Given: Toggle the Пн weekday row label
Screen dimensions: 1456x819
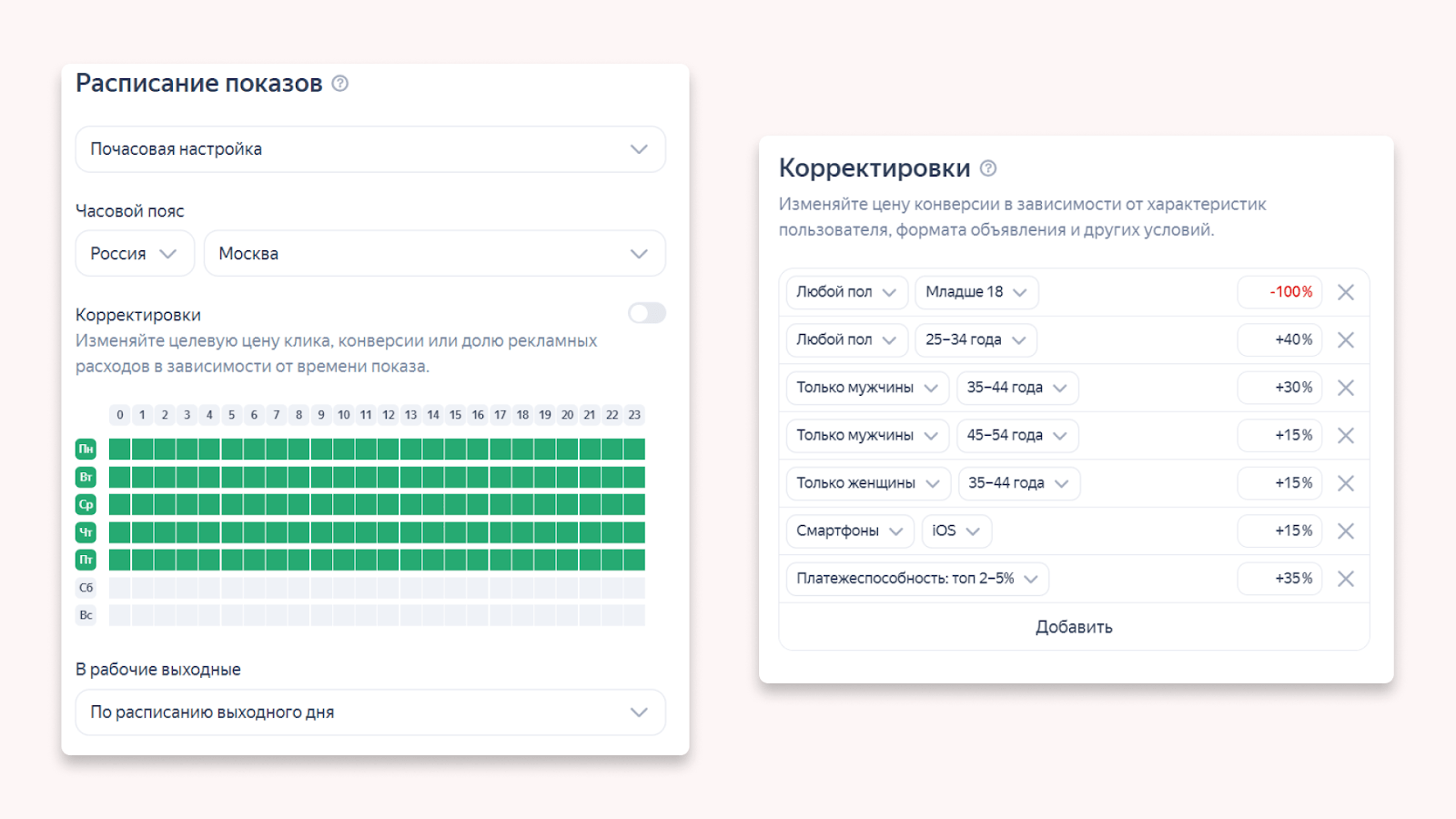Looking at the screenshot, I should click(86, 450).
